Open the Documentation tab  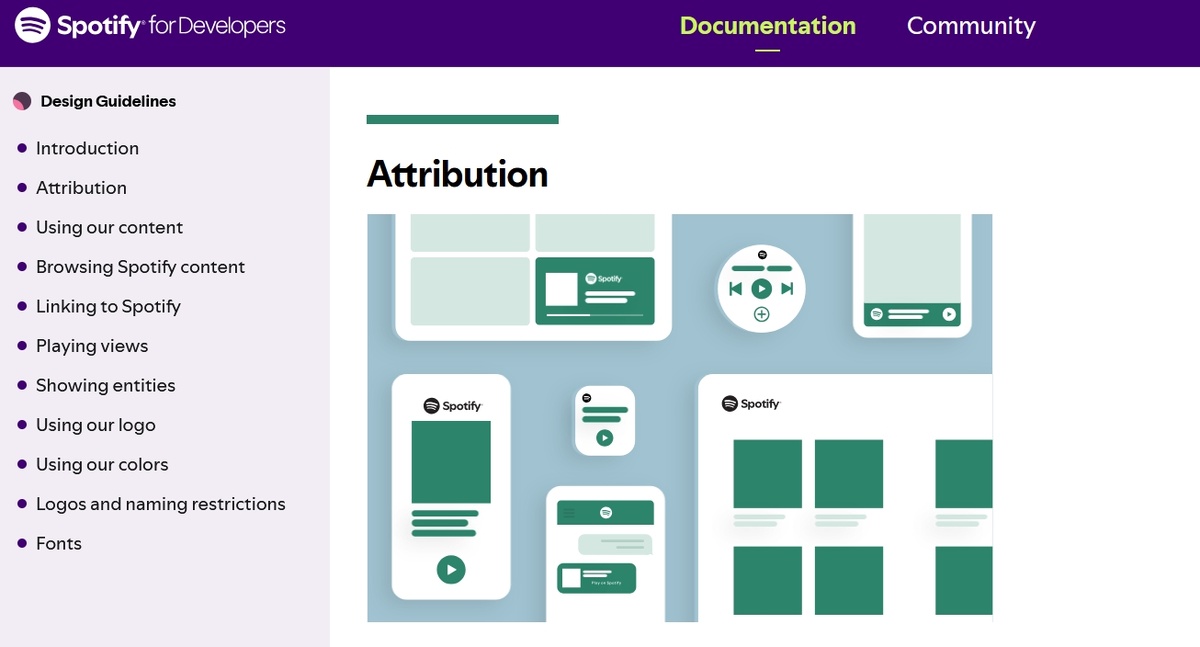tap(767, 26)
